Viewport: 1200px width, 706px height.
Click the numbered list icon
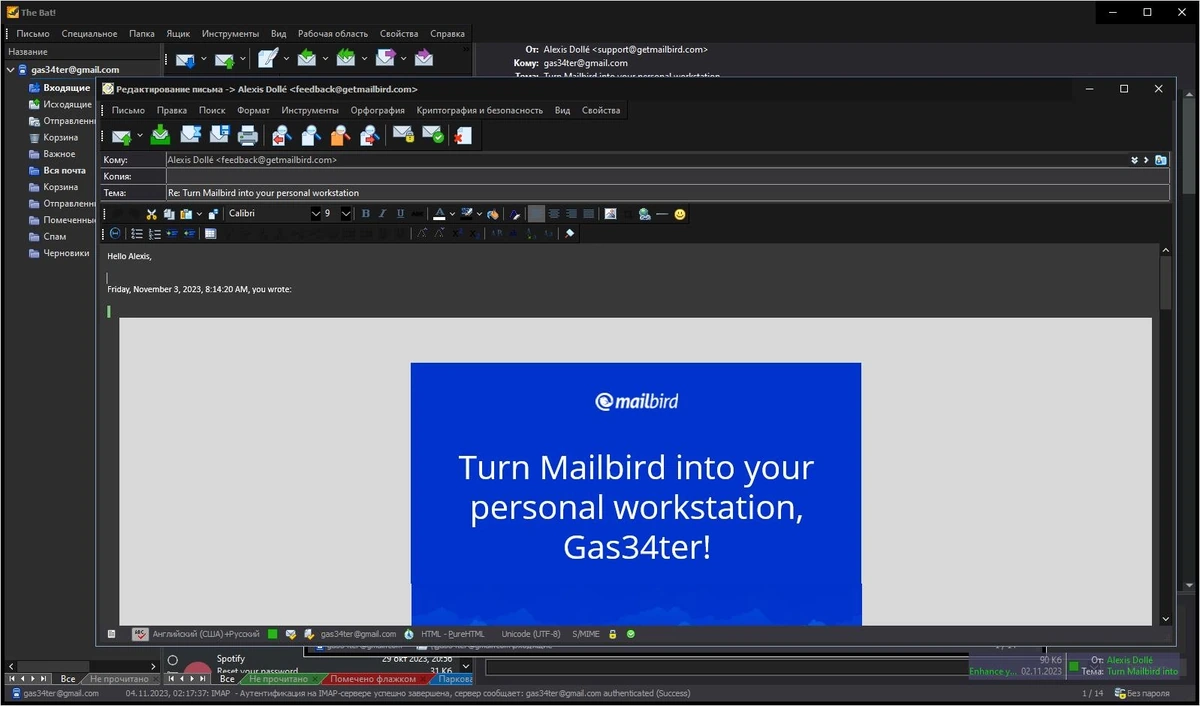pyautogui.click(x=154, y=233)
